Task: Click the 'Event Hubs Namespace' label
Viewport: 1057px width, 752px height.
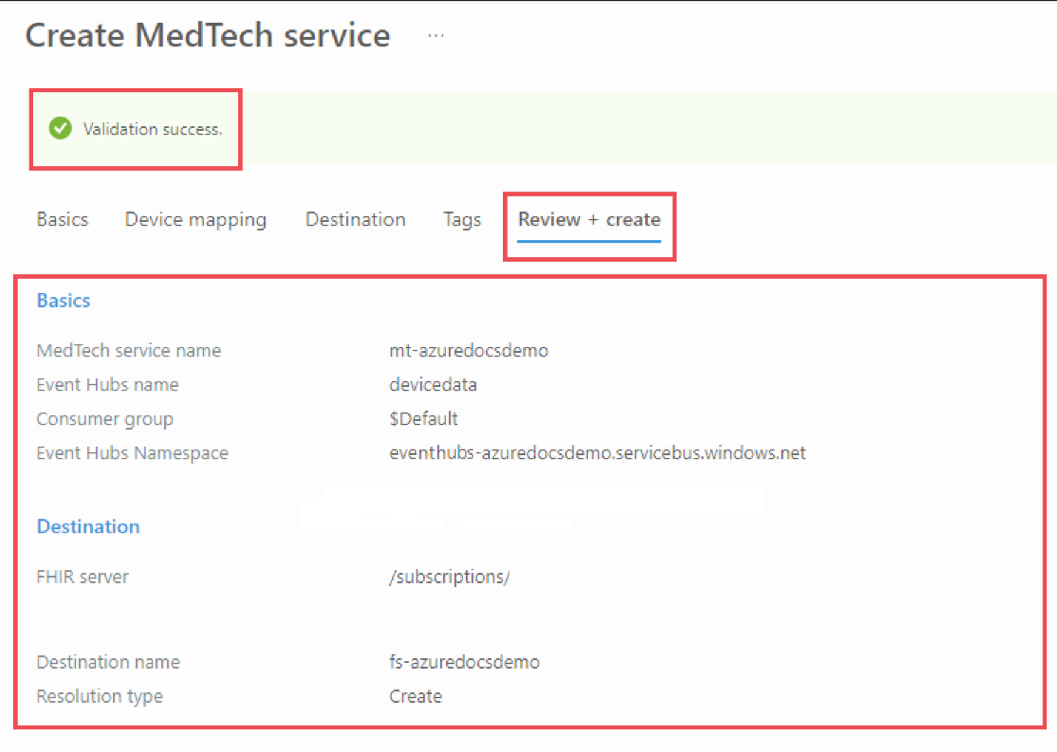Action: click(133, 453)
